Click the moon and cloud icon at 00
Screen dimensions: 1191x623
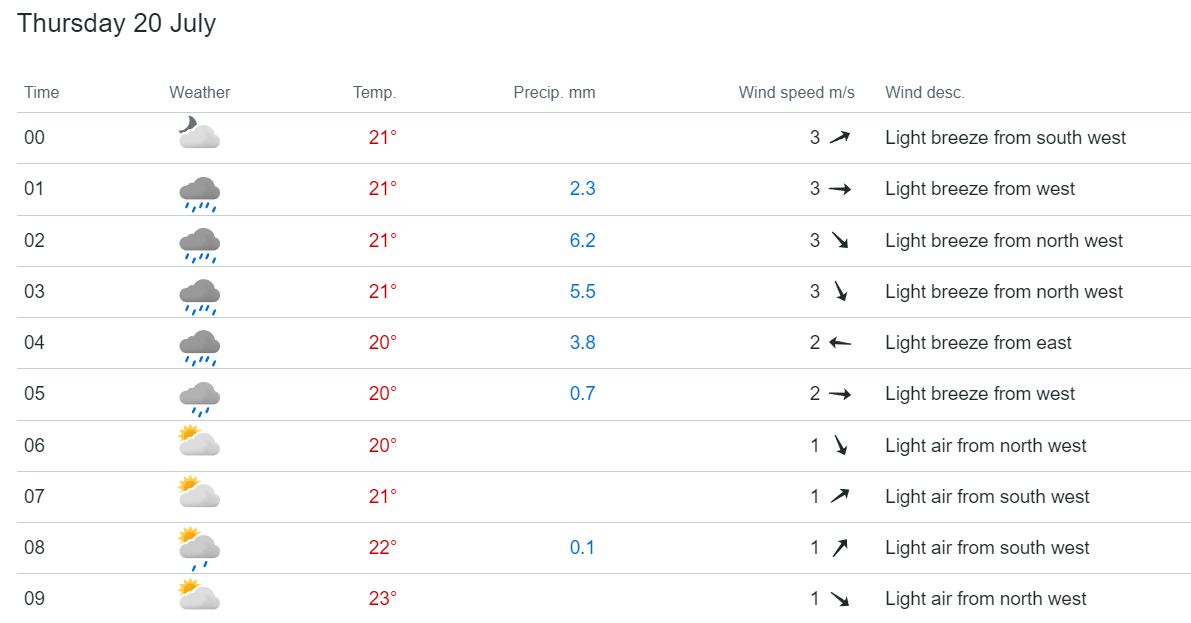199,133
